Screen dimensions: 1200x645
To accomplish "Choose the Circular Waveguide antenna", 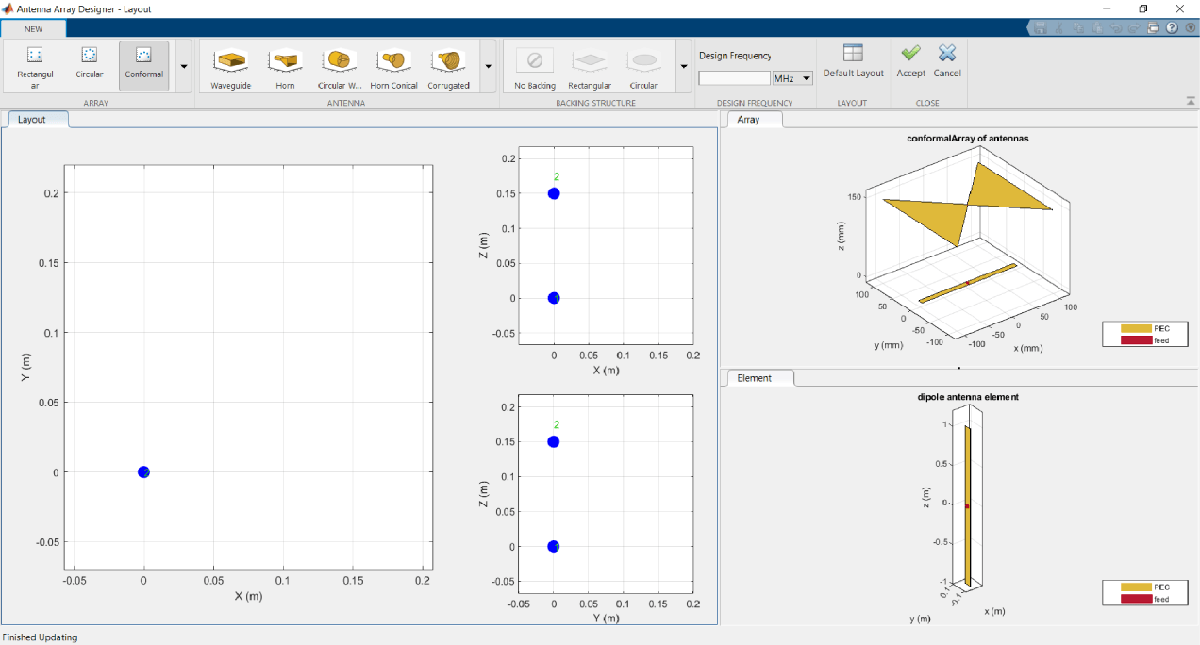I will [x=339, y=69].
